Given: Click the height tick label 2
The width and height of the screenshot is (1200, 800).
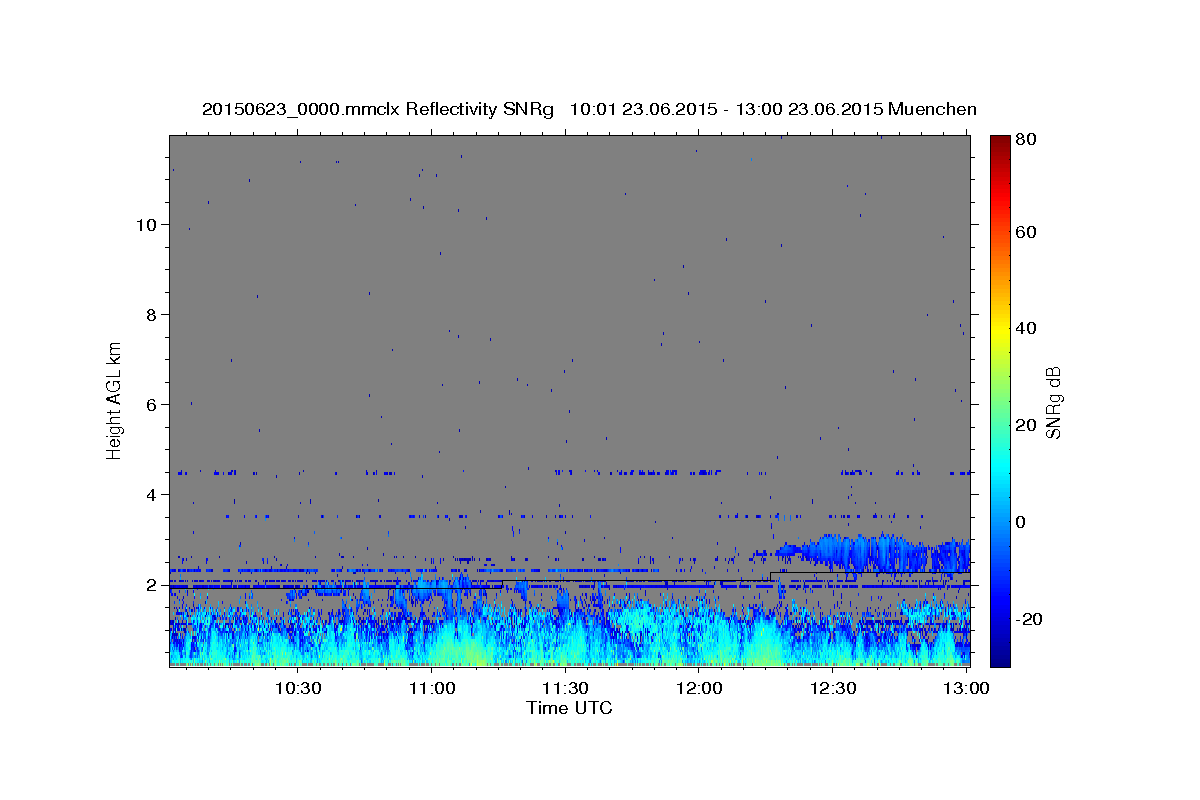Looking at the screenshot, I should point(153,584).
